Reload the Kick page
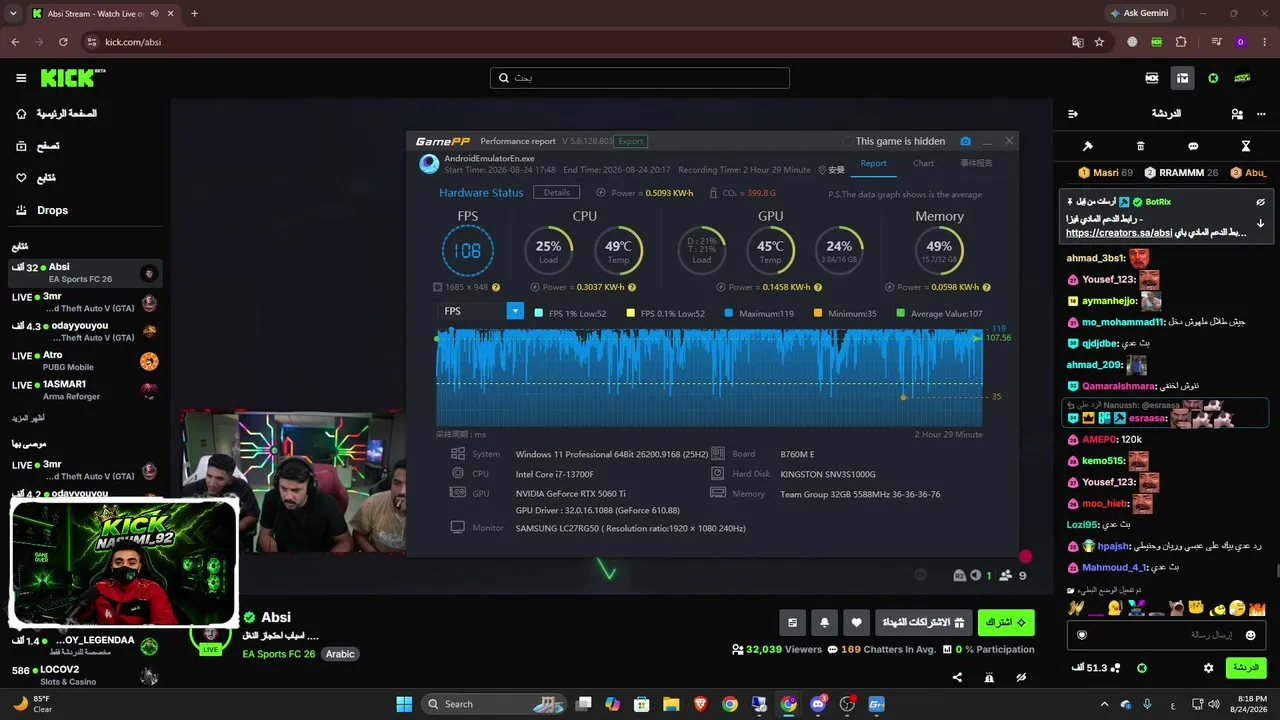 coord(63,42)
